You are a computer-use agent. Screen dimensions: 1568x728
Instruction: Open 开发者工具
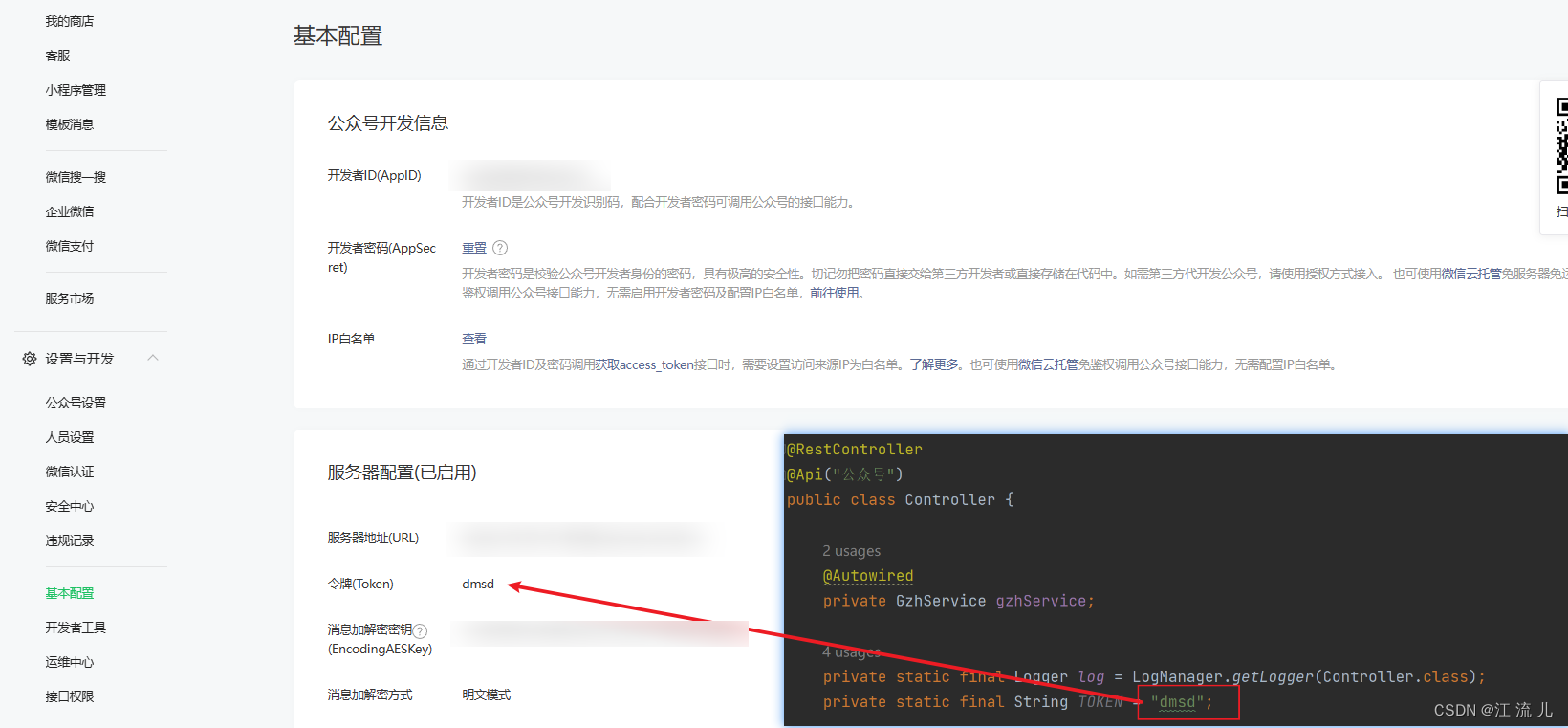76,628
